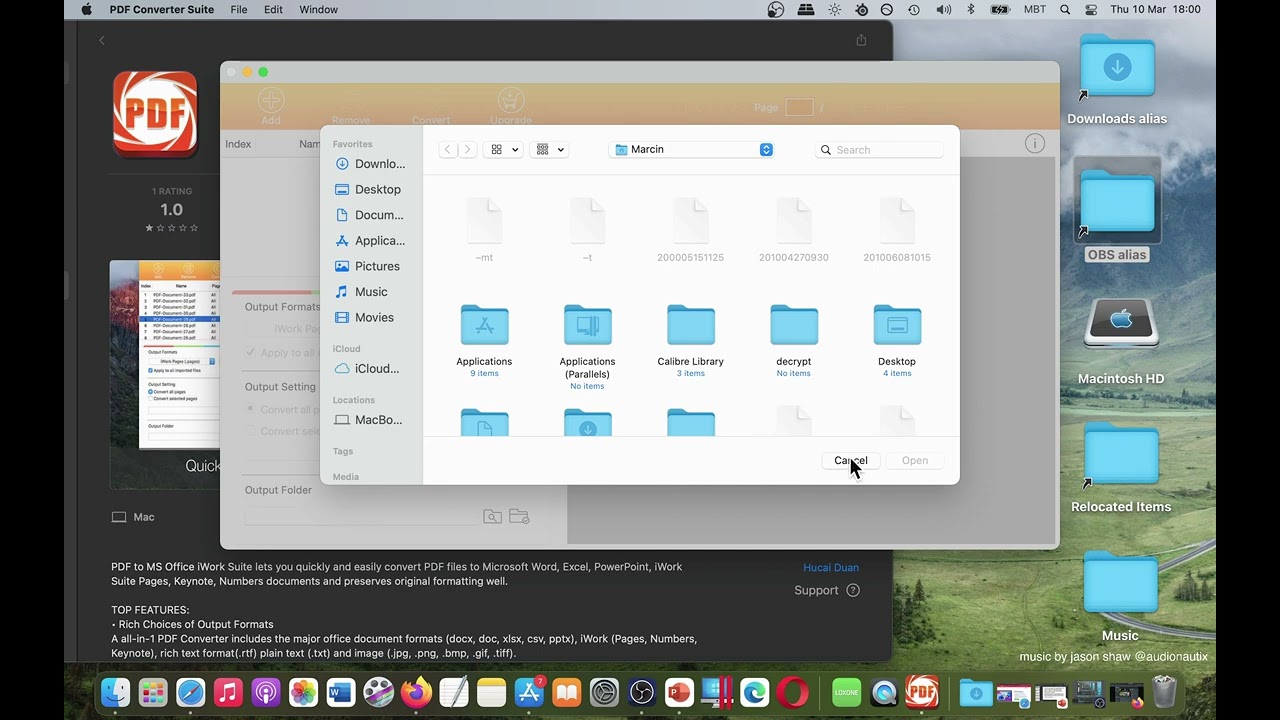Open the App Store Dock icon
Image resolution: width=1280 pixels, height=720 pixels.
coord(529,692)
